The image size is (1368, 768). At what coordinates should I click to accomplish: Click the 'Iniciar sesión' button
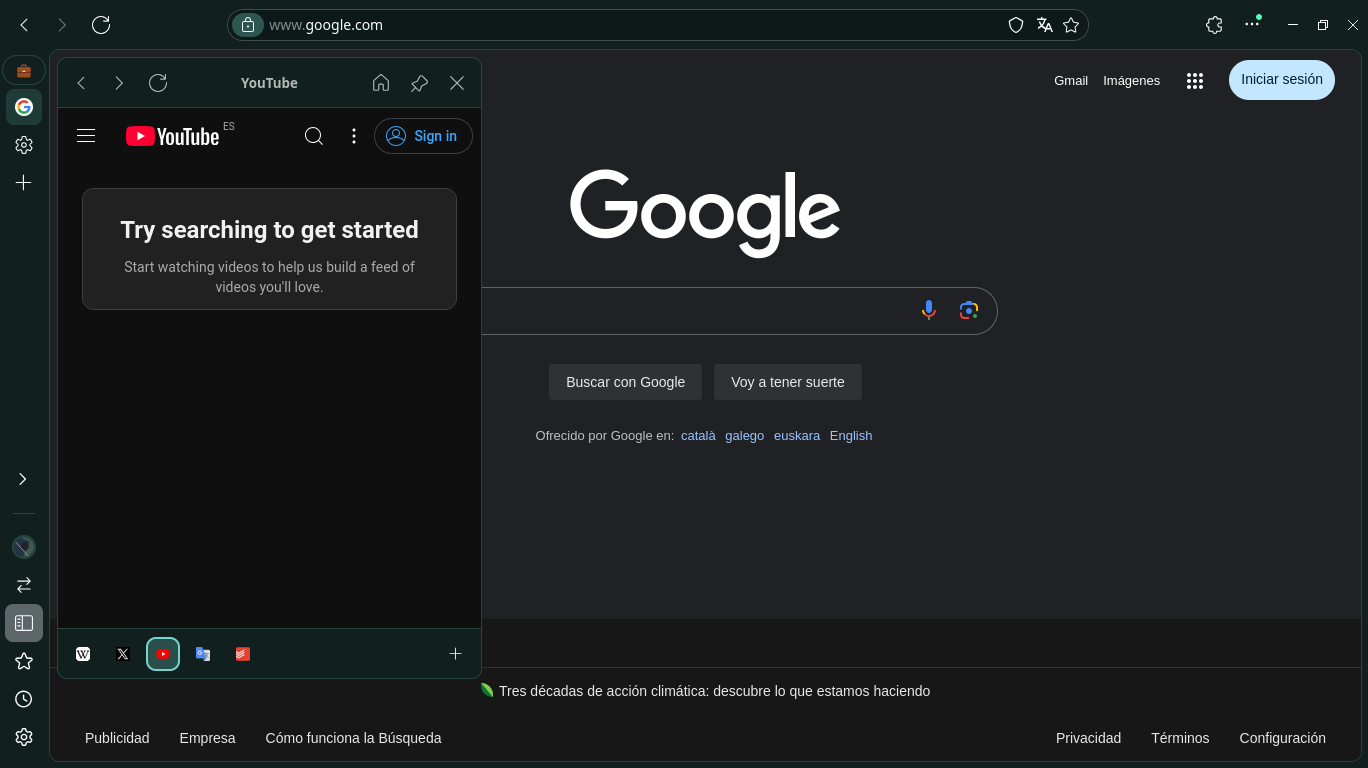click(1281, 80)
